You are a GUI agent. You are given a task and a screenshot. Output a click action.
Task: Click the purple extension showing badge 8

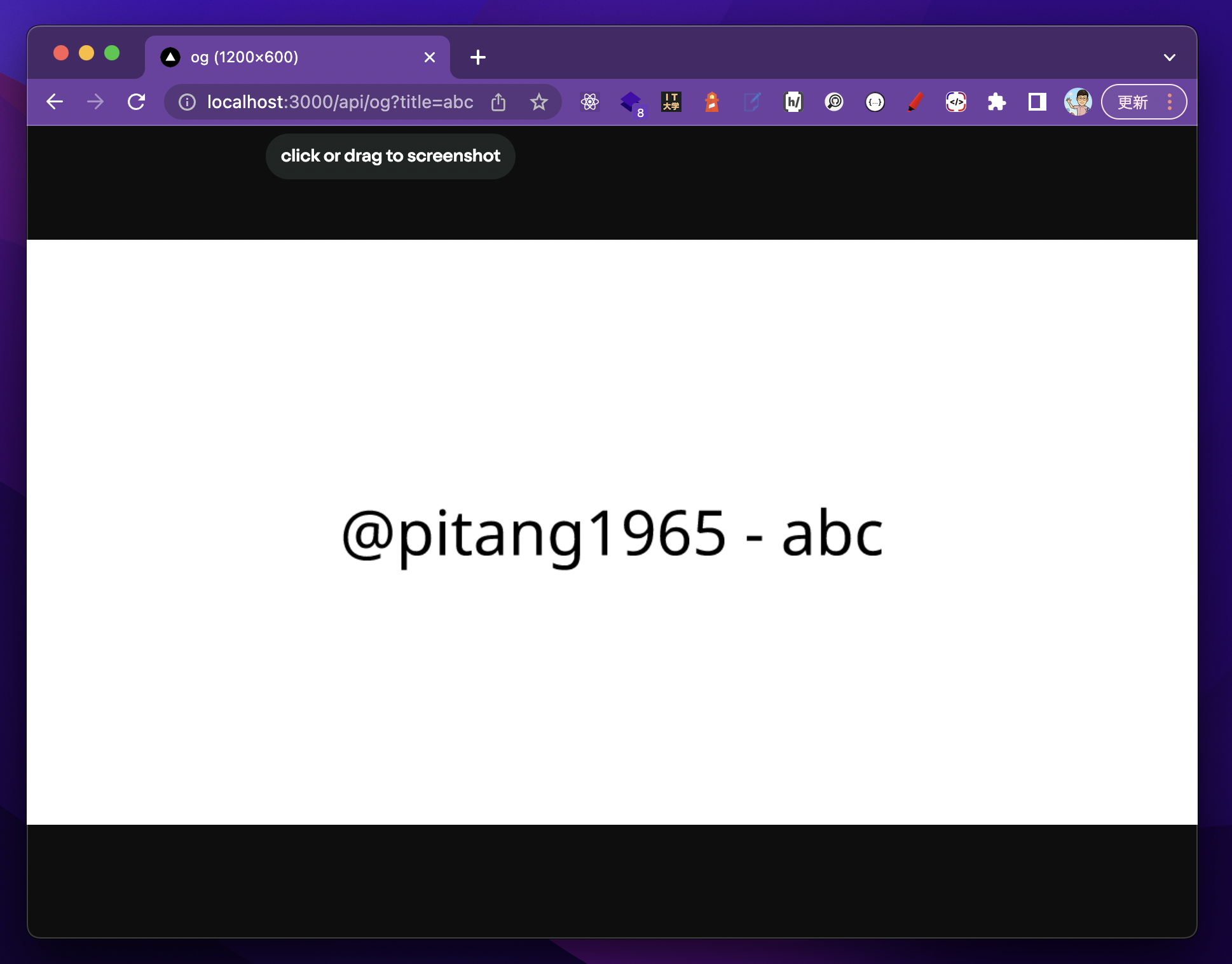[x=631, y=102]
